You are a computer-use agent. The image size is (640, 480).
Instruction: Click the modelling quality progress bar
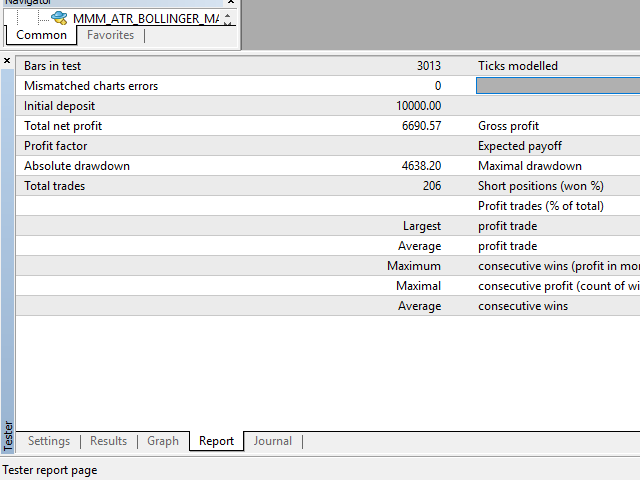[558, 86]
